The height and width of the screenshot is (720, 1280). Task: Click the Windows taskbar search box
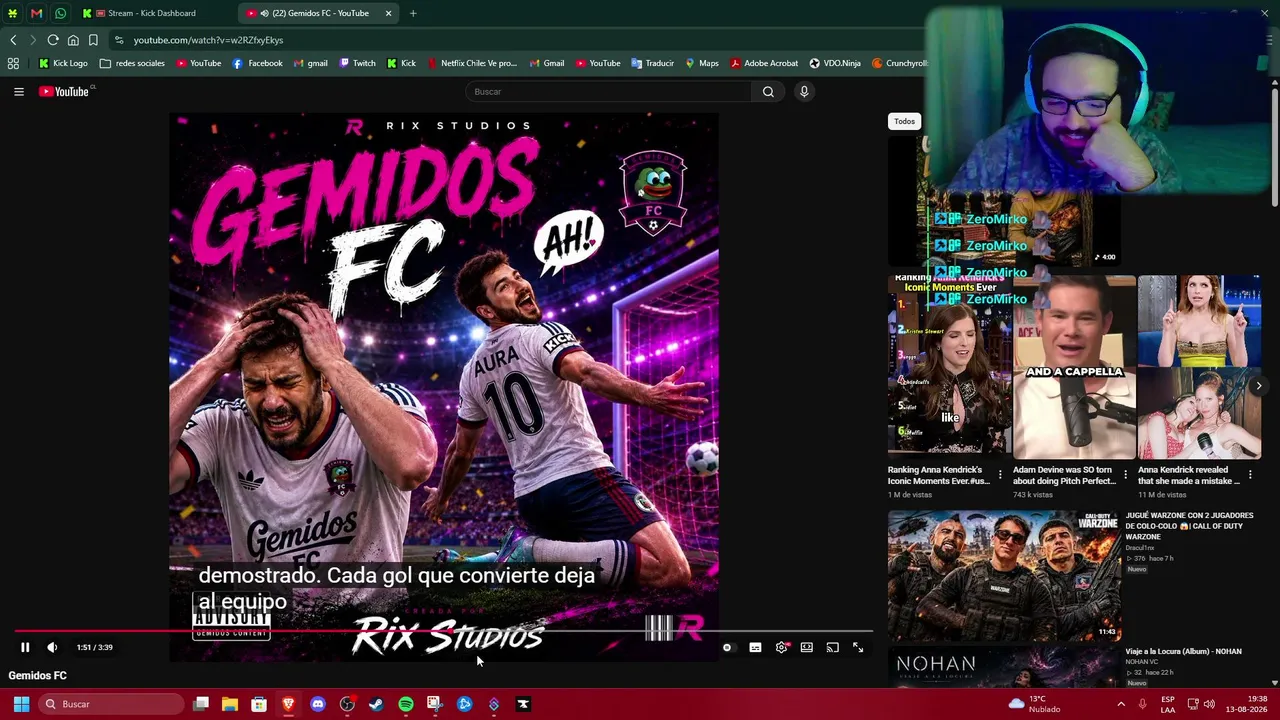click(111, 704)
